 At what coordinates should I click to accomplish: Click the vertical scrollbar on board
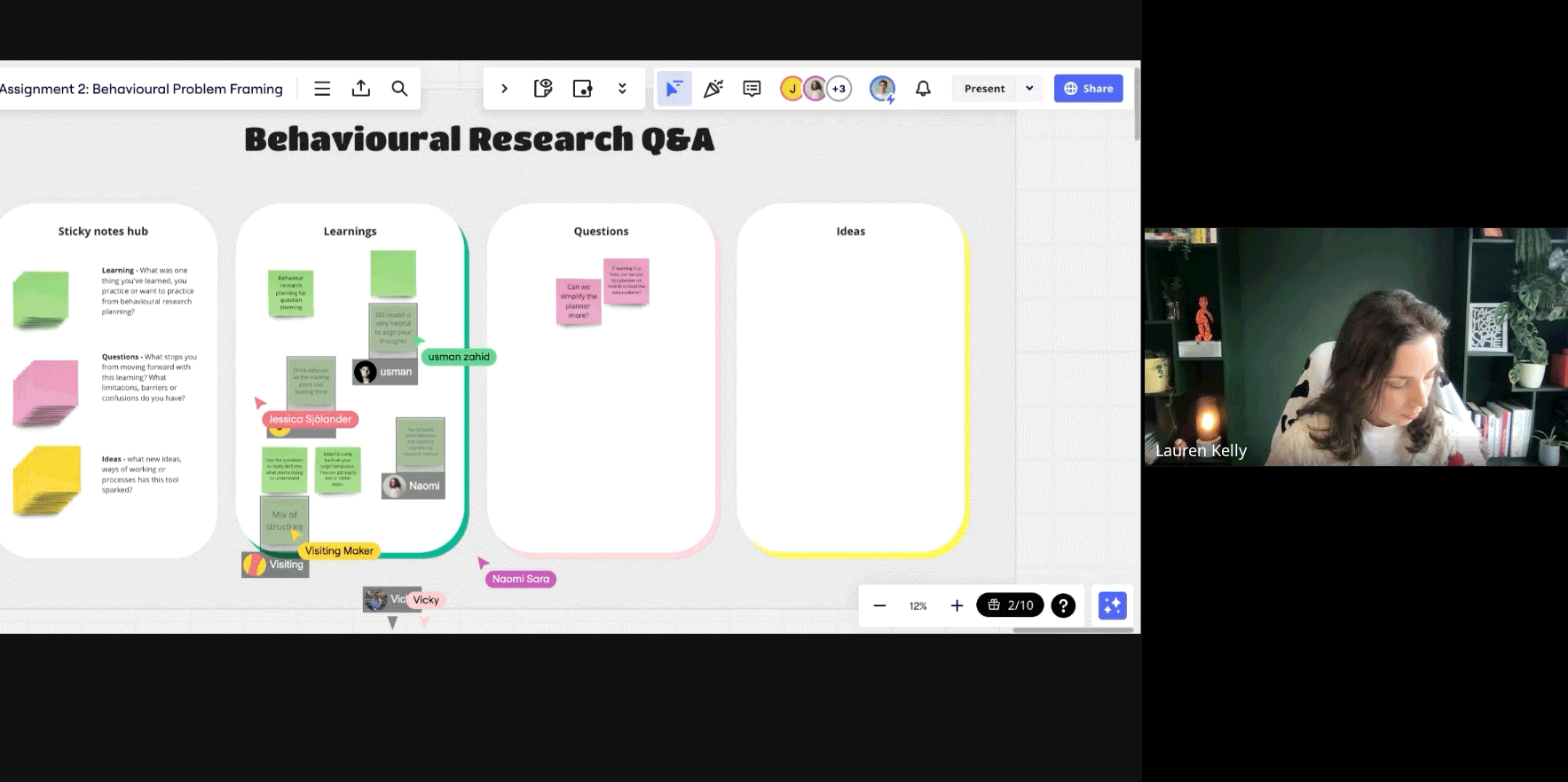point(1137,102)
